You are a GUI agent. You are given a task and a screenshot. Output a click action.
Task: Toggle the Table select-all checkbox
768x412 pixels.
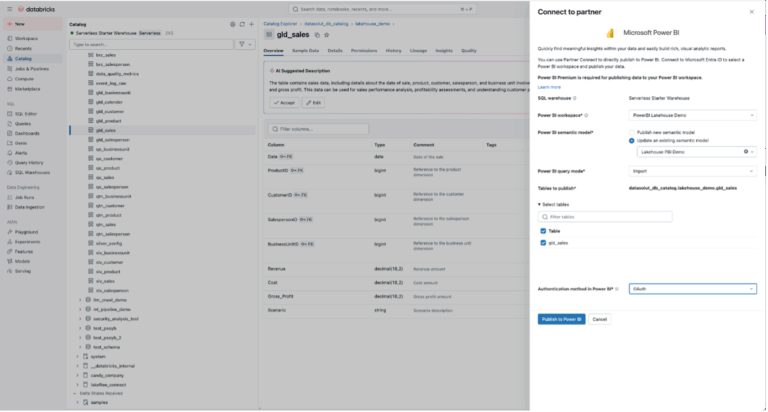pyautogui.click(x=543, y=231)
